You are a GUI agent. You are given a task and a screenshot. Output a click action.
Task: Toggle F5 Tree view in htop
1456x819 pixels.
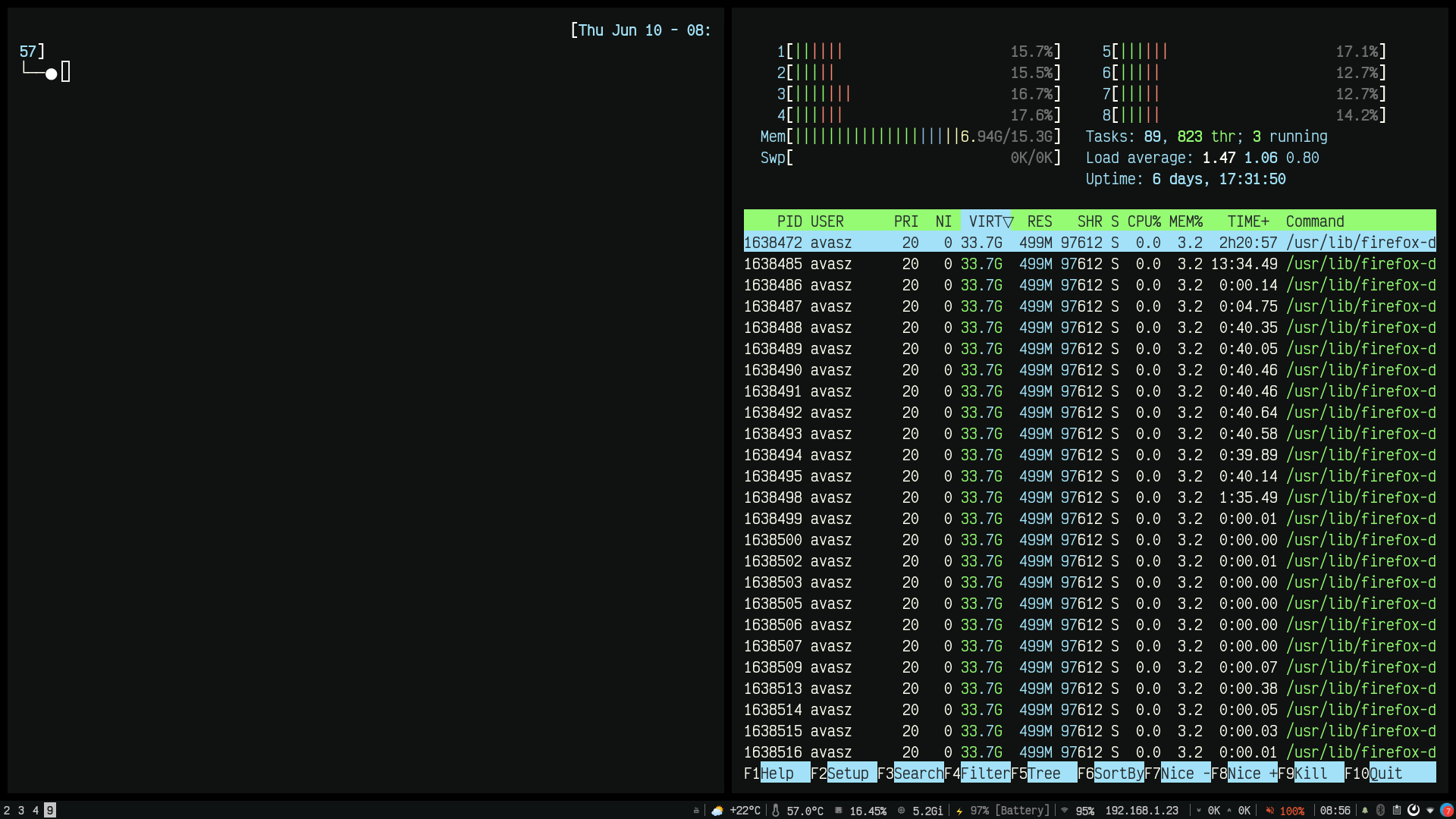(1044, 773)
